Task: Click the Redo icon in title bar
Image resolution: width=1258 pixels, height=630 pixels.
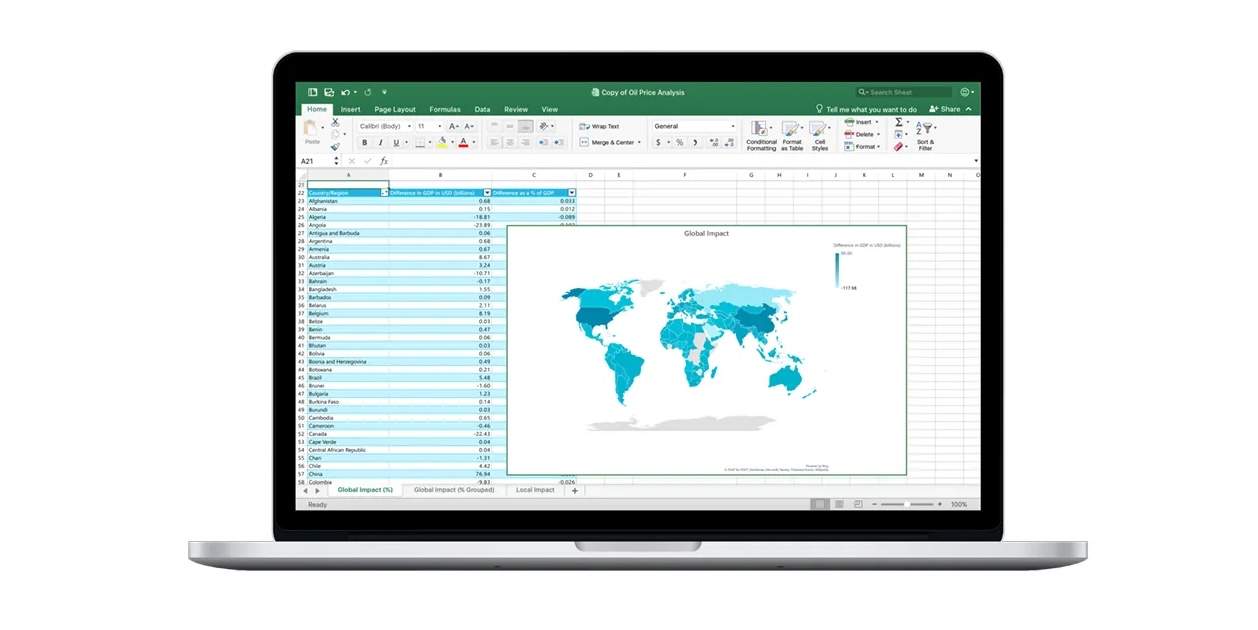Action: (368, 92)
